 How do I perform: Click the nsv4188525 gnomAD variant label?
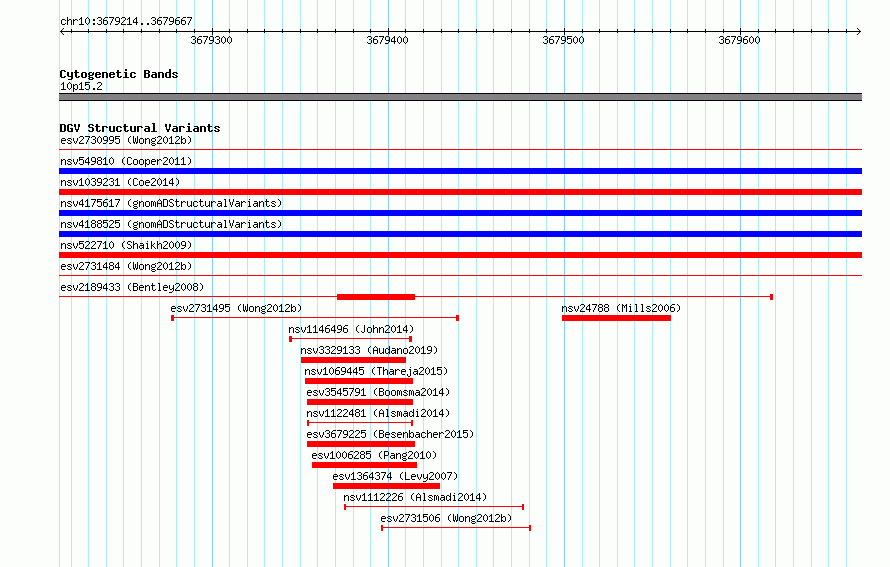click(171, 224)
